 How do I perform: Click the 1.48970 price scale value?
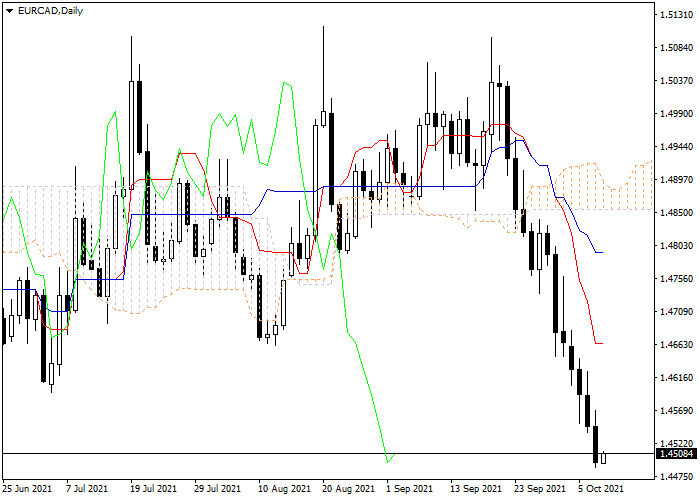tap(676, 180)
